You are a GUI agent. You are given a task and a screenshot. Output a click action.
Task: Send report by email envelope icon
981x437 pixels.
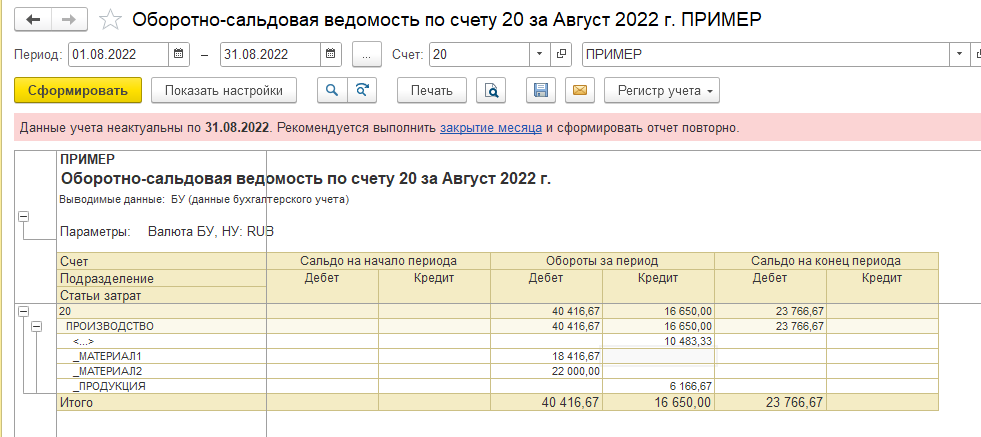(578, 91)
